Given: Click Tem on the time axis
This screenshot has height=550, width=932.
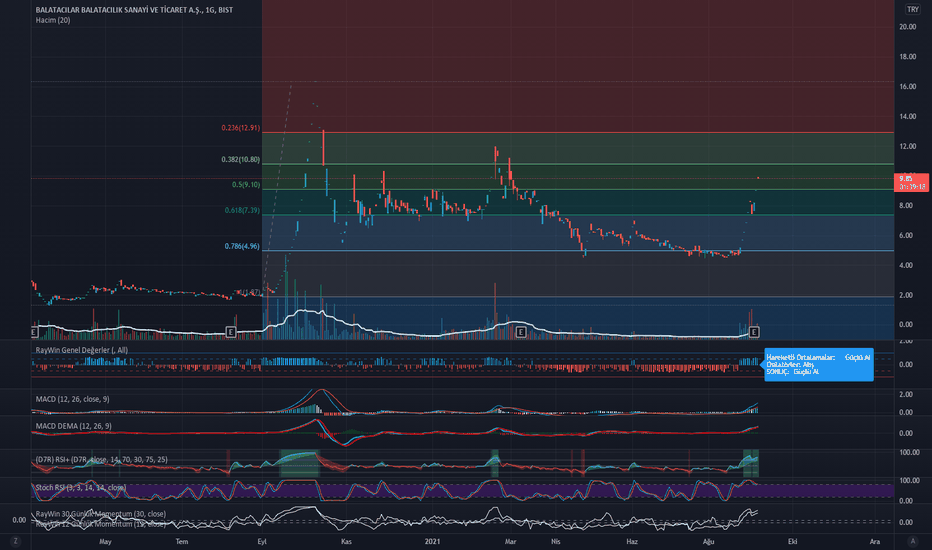Looking at the screenshot, I should 182,542.
